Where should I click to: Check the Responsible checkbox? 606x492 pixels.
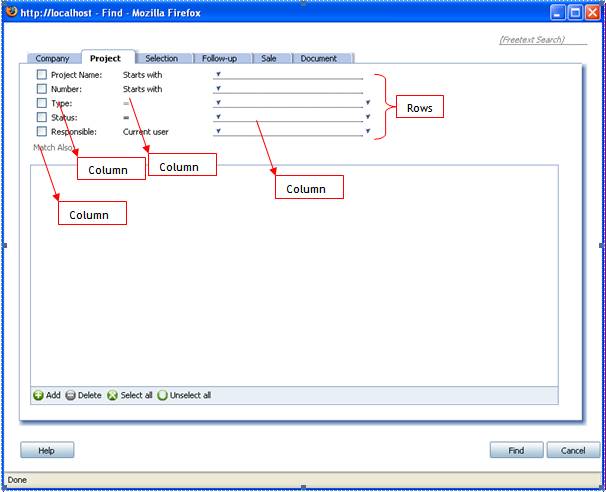[x=42, y=131]
